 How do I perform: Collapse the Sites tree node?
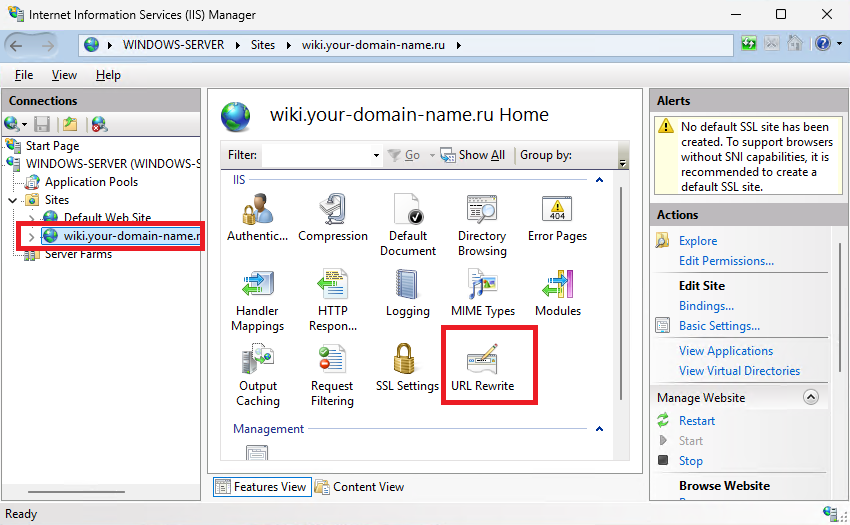[12, 200]
